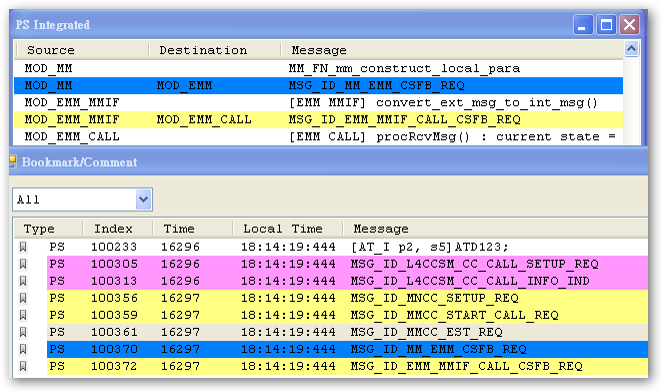Select MSG_ID_EMM_MMIF_CALL_CSFB_REQ bookmark row
Image resolution: width=662 pixels, height=392 pixels.
(x=347, y=367)
